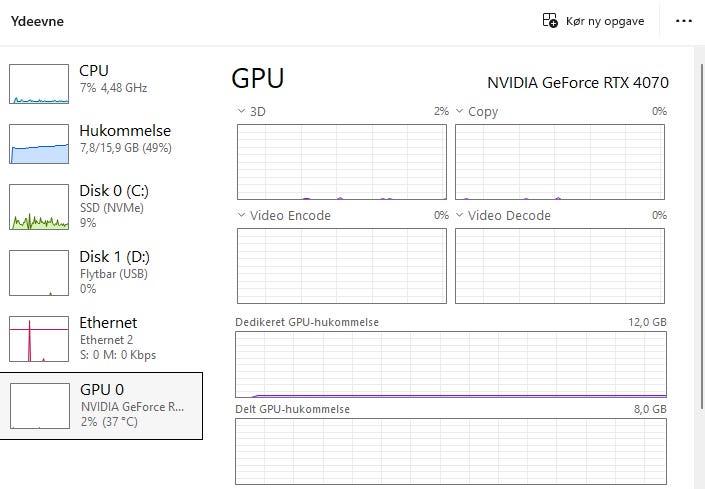Click the Delt GPU-hukommelse graph

[x=451, y=452]
